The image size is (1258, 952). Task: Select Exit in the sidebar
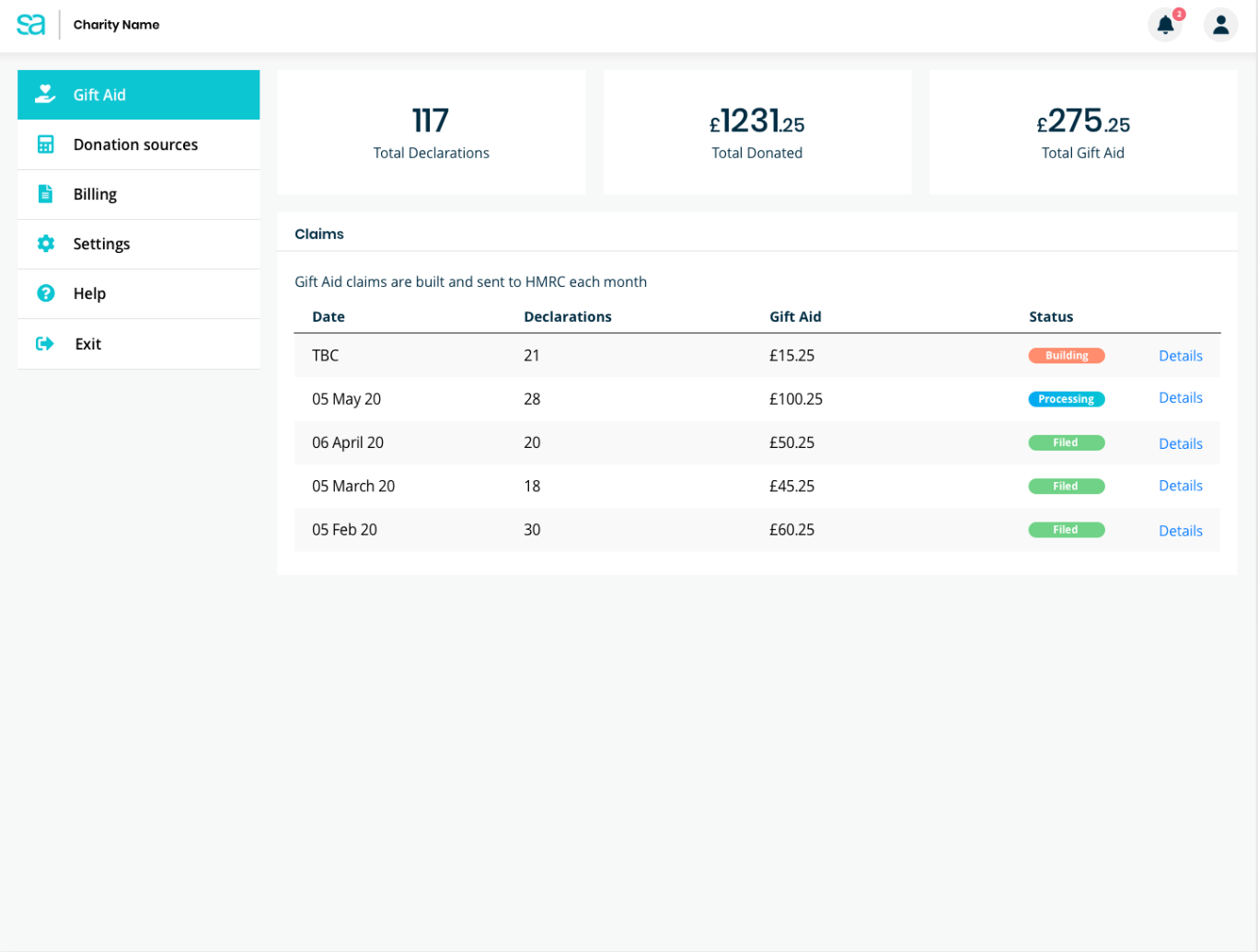[x=88, y=344]
